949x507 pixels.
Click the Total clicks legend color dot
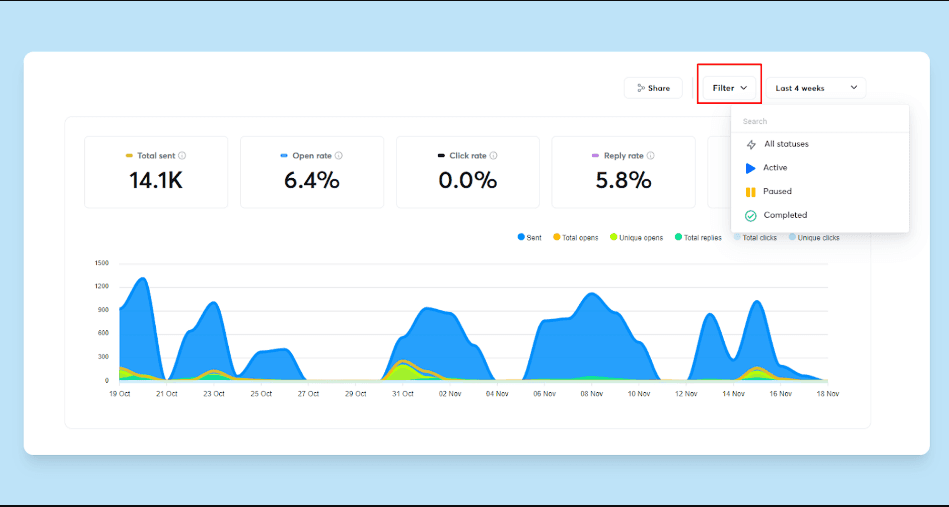737,237
